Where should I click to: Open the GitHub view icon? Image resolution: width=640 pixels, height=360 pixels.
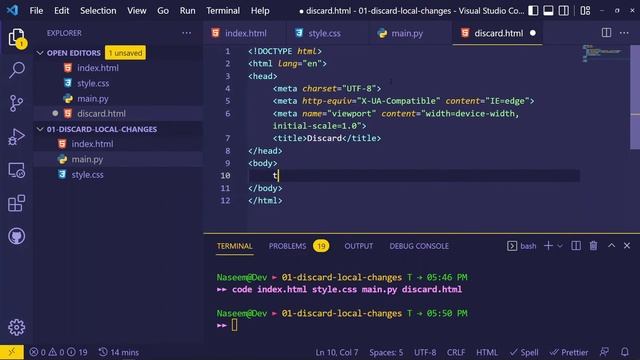(17, 236)
